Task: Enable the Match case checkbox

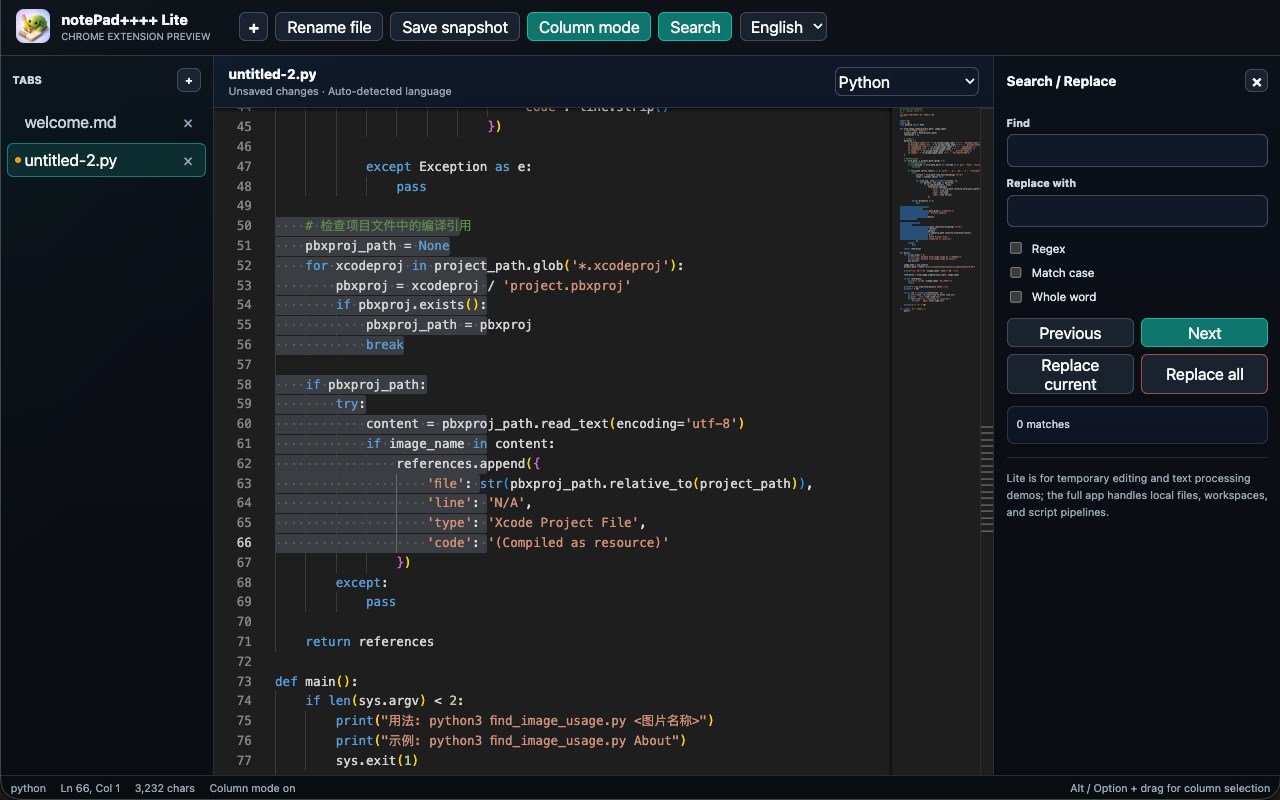Action: (x=1016, y=272)
